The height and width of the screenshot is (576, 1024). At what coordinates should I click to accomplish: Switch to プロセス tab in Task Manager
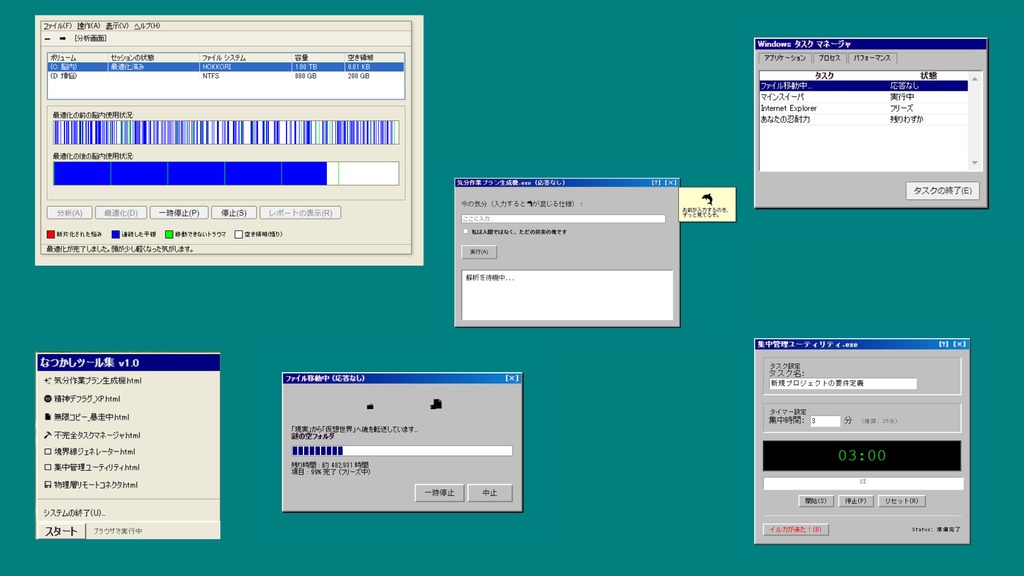pyautogui.click(x=829, y=58)
